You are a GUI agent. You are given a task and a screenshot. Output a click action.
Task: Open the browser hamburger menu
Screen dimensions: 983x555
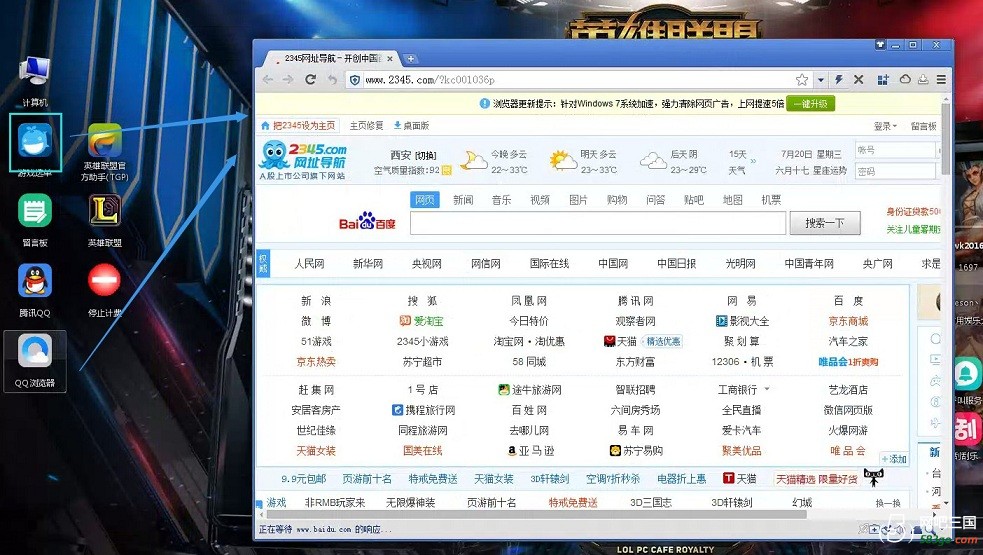[x=941, y=80]
